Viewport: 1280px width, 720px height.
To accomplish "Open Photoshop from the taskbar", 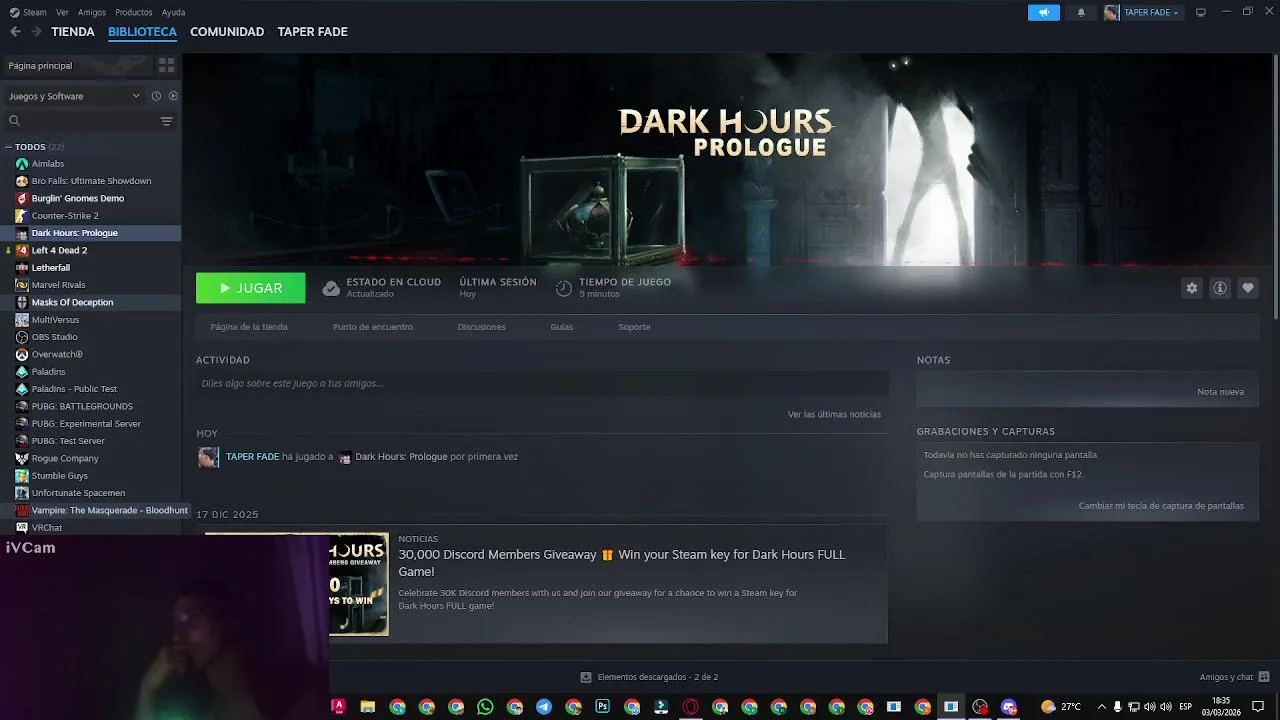I will (602, 707).
